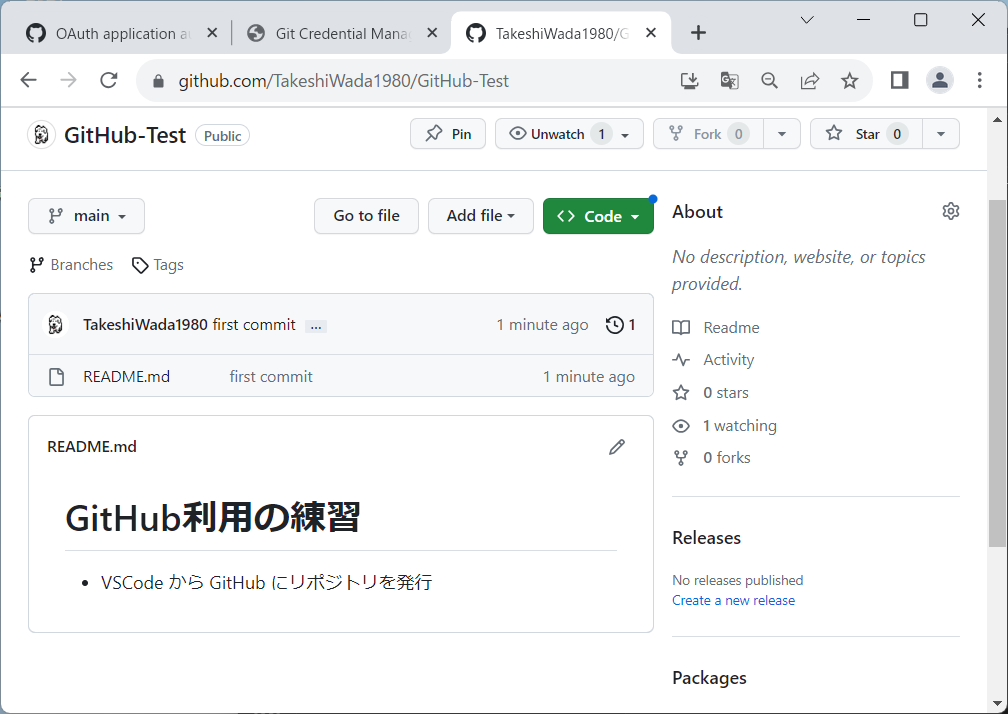Image resolution: width=1008 pixels, height=714 pixels.
Task: Bookmark this page with the star icon
Action: [849, 81]
